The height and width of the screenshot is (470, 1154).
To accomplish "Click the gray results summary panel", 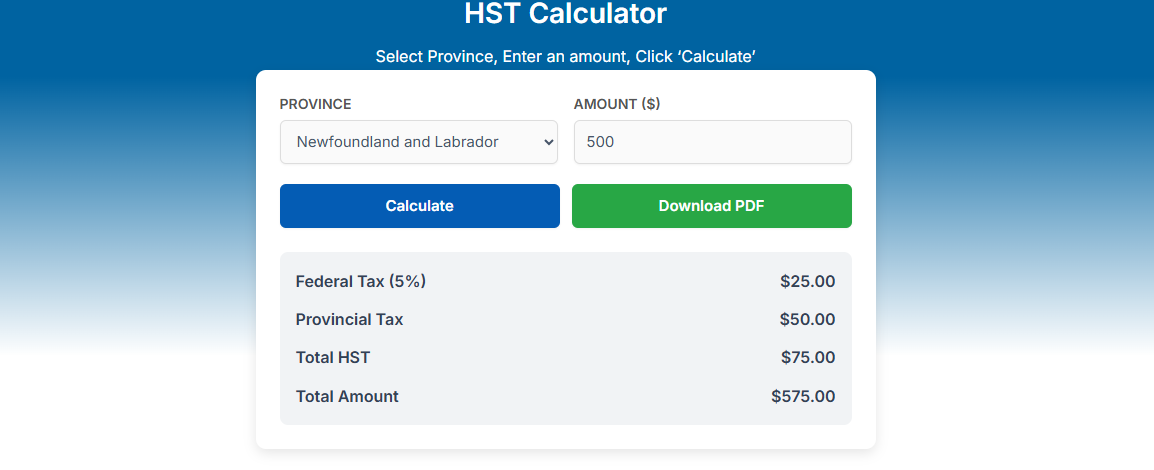I will coord(565,339).
